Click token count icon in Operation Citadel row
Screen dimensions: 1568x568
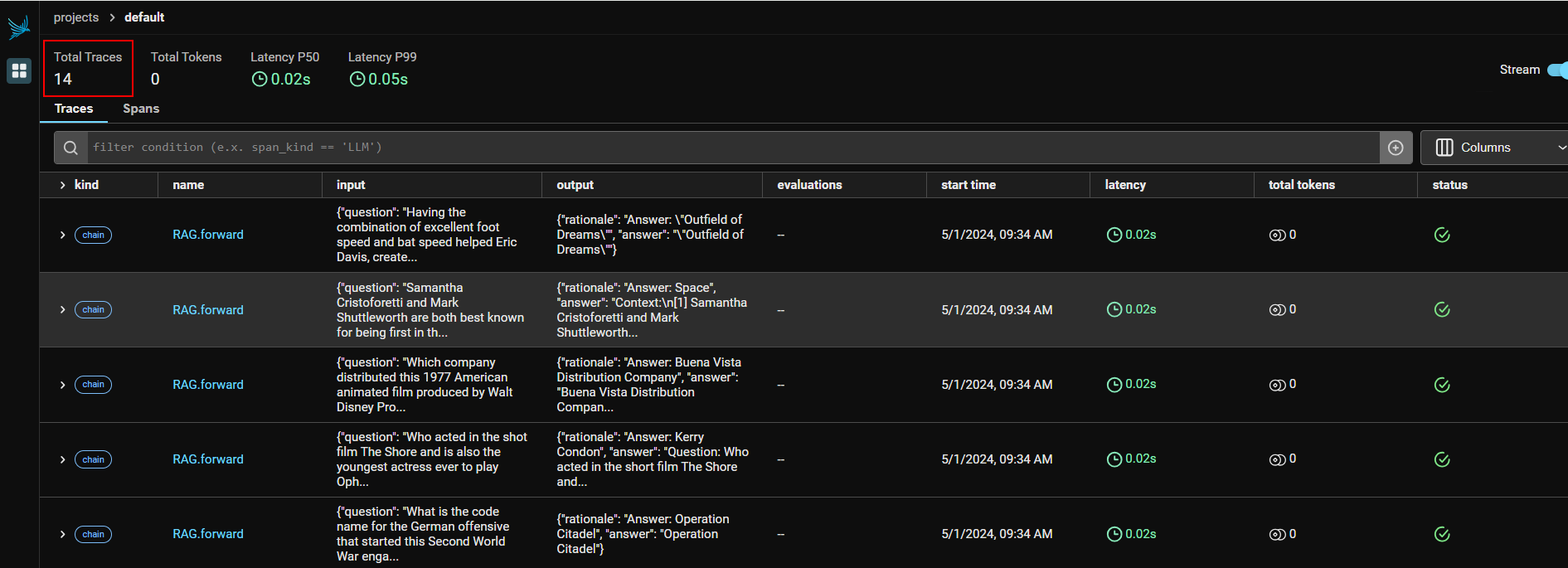[1277, 535]
